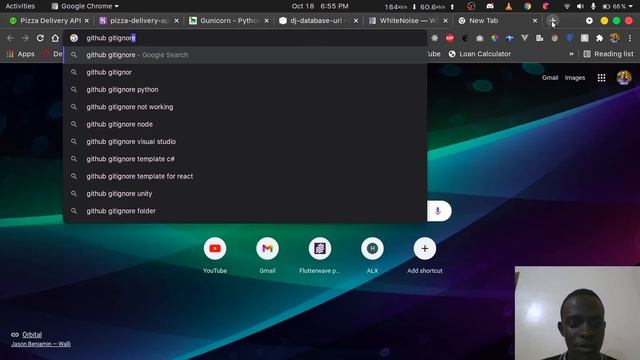Select suggestion github gitignore node

pyautogui.click(x=245, y=124)
